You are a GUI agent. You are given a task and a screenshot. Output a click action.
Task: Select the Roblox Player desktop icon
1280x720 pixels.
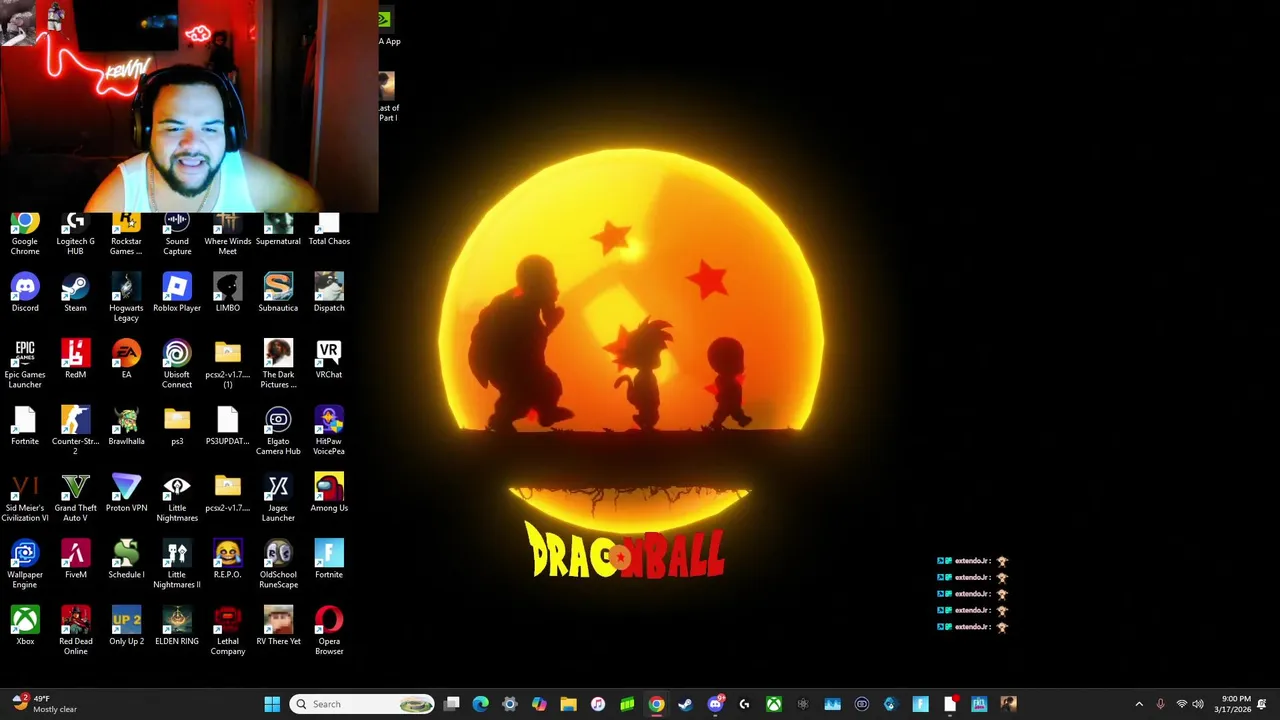pos(177,292)
